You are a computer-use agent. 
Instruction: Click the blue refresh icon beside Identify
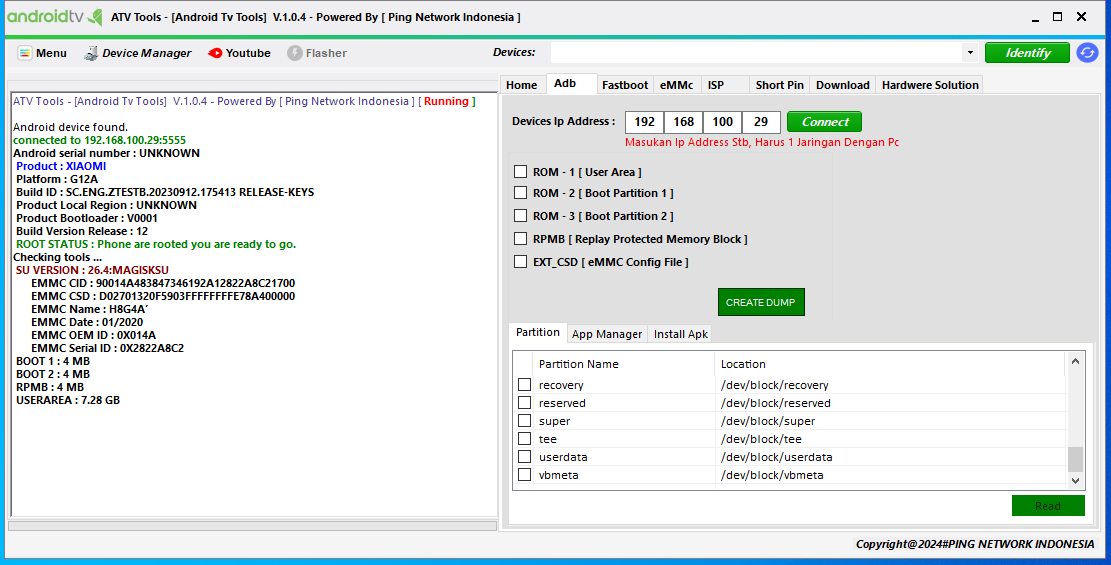(x=1087, y=53)
